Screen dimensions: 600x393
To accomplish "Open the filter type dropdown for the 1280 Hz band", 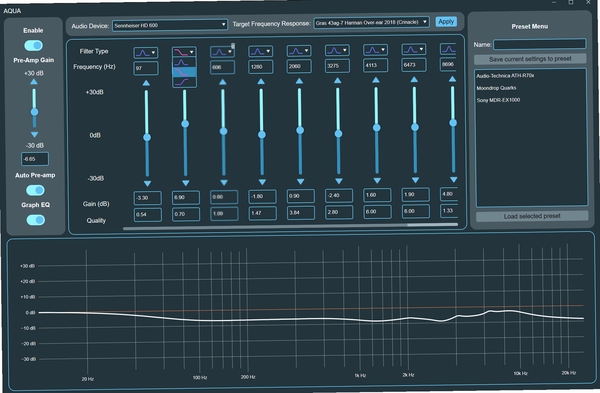I will (x=261, y=51).
